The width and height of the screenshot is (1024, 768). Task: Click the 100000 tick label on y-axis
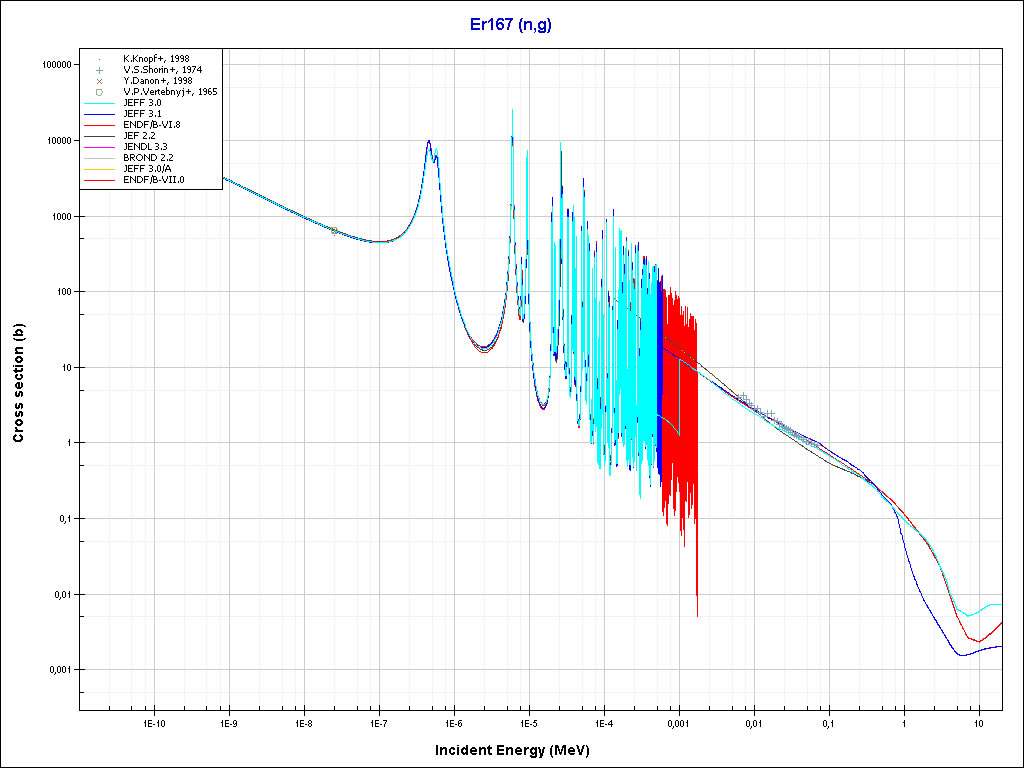pos(55,65)
